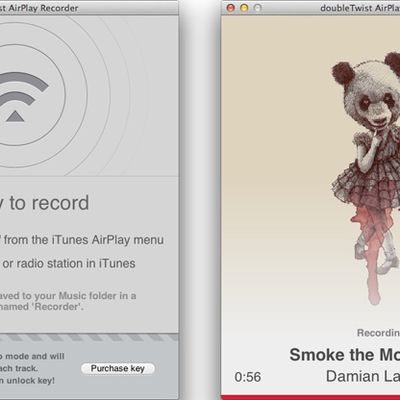Screen dimensions: 400x400
Task: Click the 'doubleTwist AirPla' right window title
Action: click(x=360, y=8)
